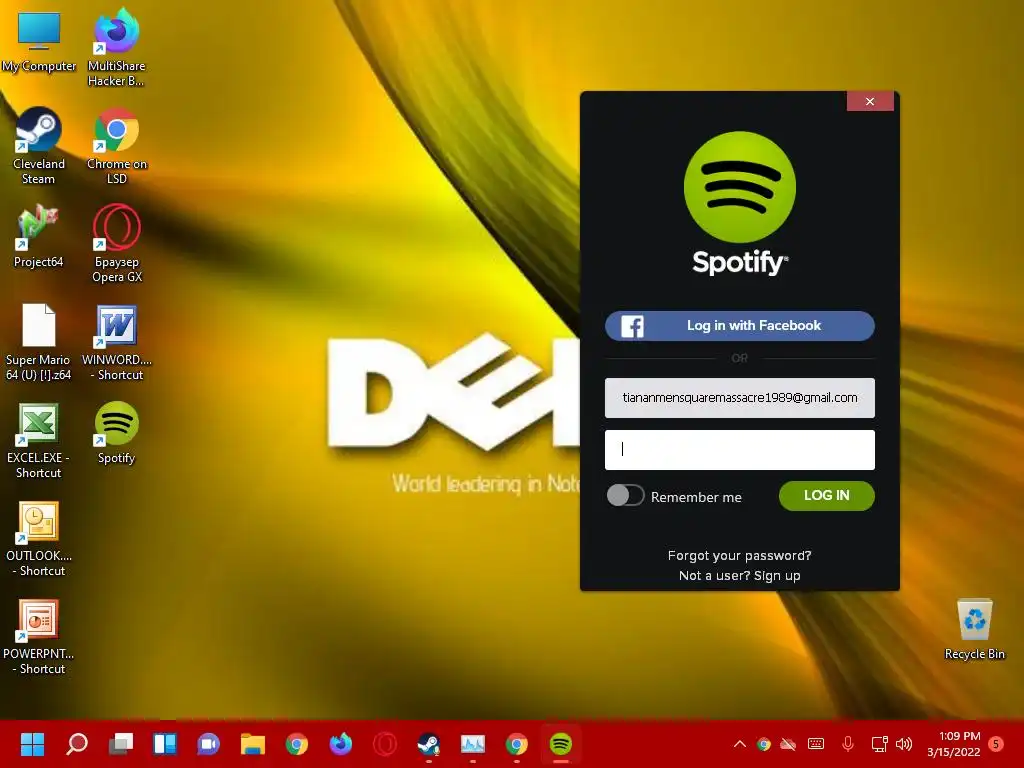This screenshot has width=1024, height=768.
Task: Close the Spotify login window
Action: pos(870,101)
